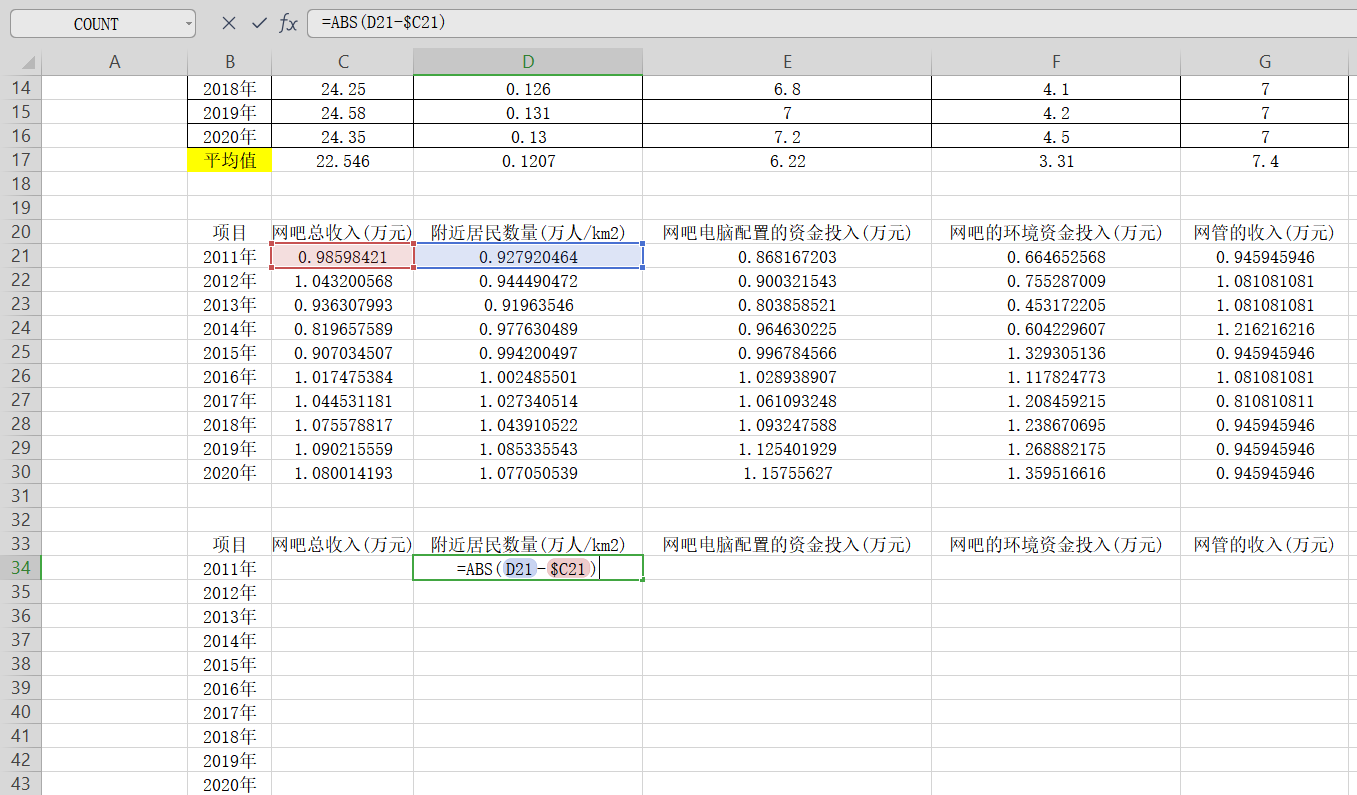Select column E header

pyautogui.click(x=787, y=62)
